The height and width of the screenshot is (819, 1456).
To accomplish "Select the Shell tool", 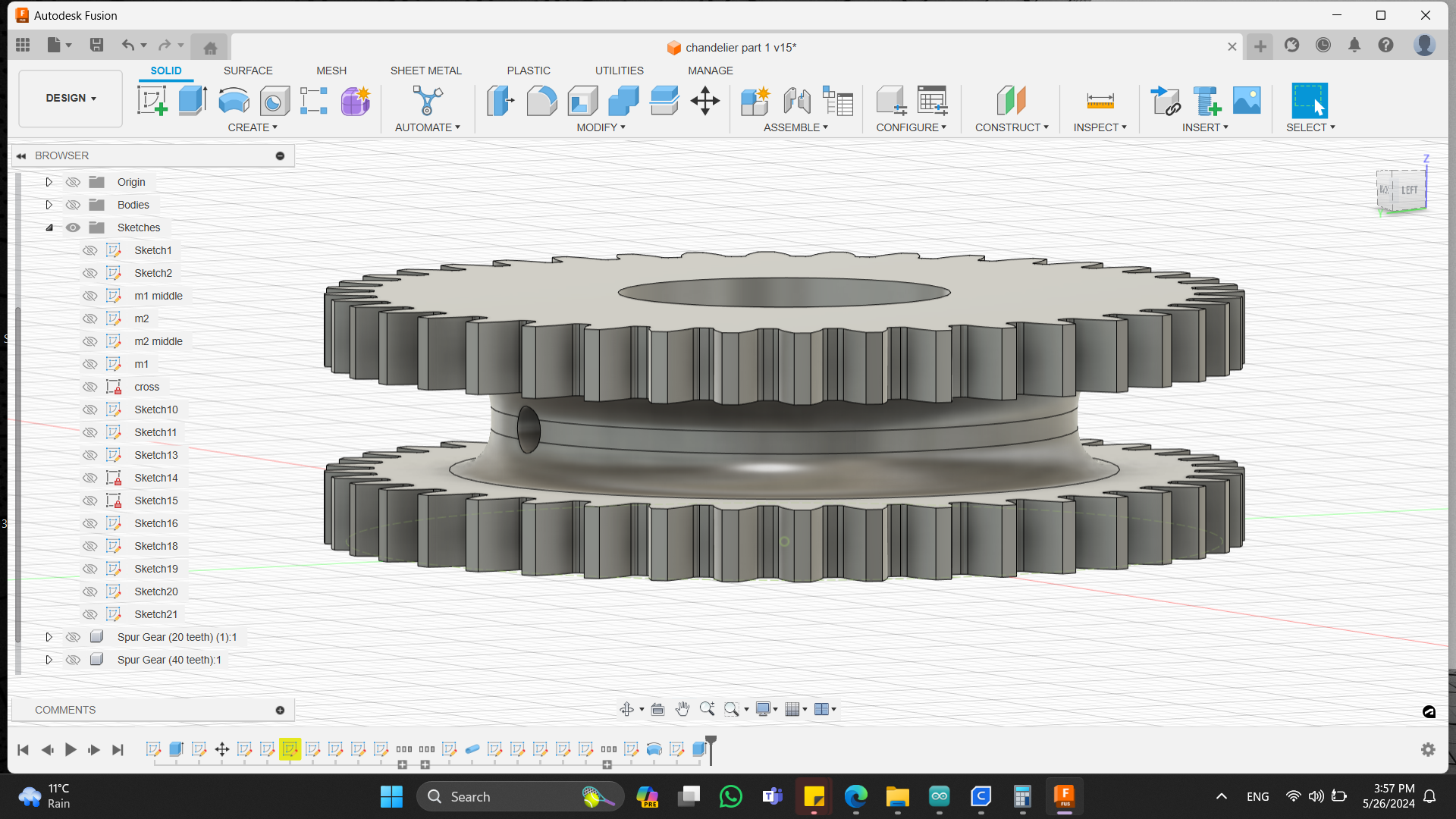I will [x=582, y=100].
